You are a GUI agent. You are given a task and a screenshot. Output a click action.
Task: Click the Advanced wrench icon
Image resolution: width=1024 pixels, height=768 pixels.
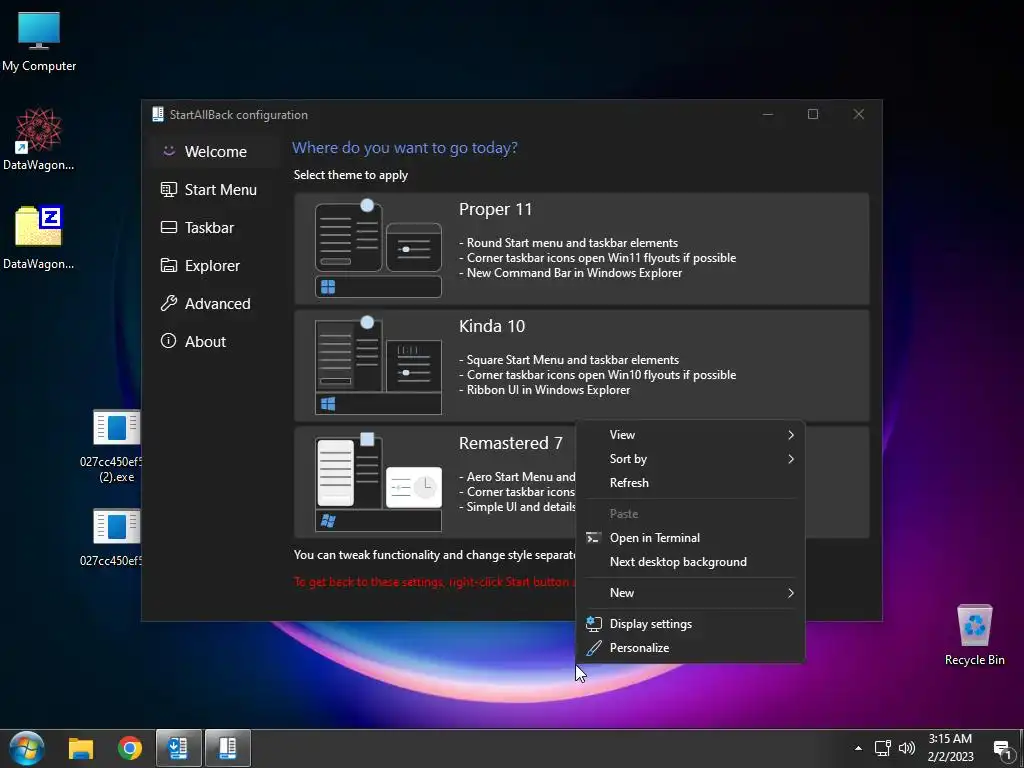(x=168, y=303)
